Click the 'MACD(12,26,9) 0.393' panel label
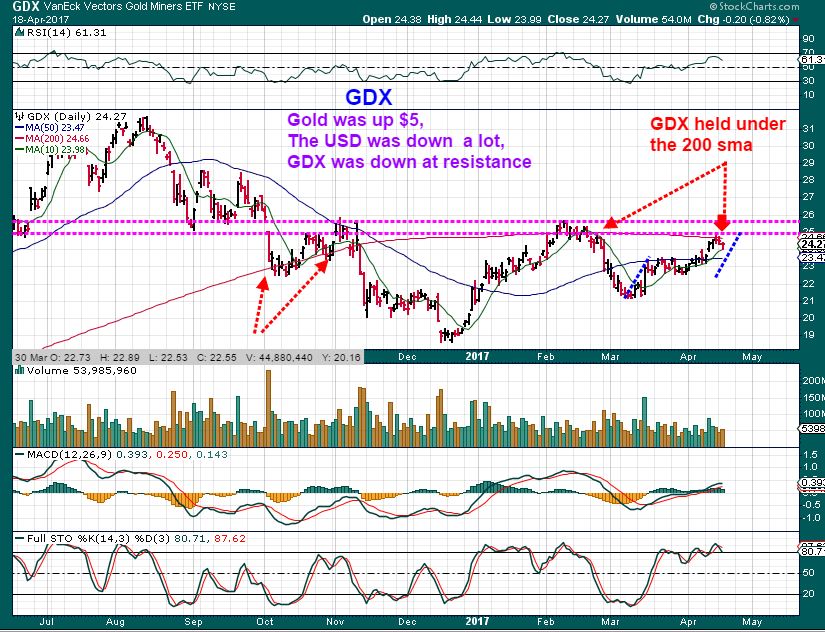 (88, 454)
